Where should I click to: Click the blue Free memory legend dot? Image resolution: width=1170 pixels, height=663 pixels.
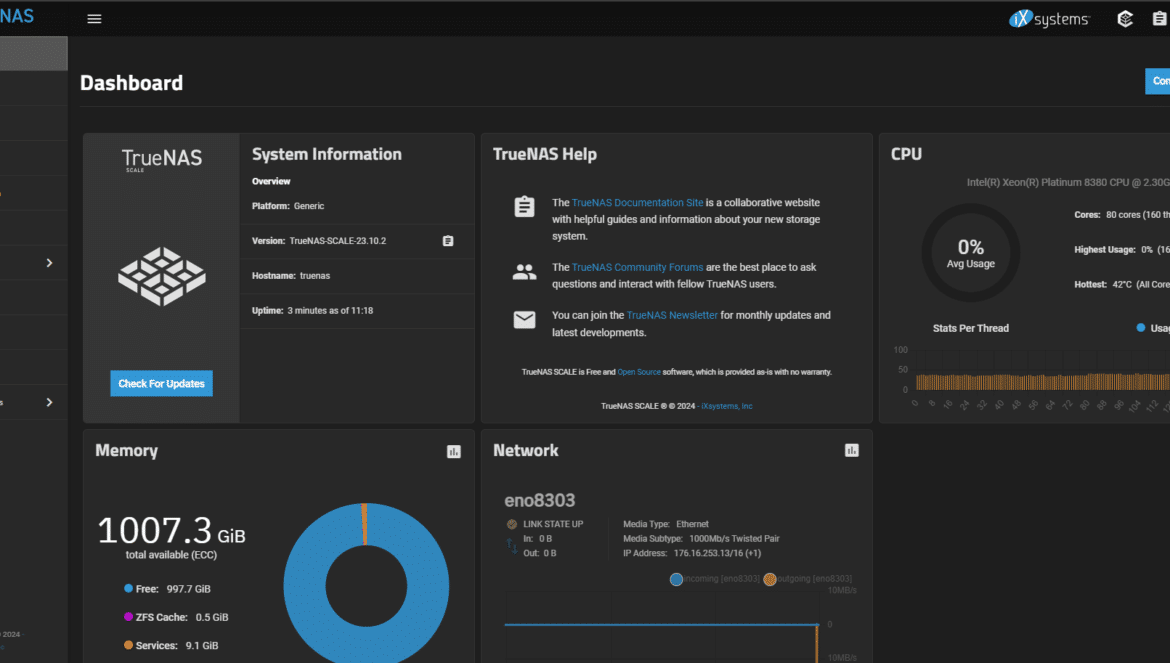pyautogui.click(x=128, y=588)
